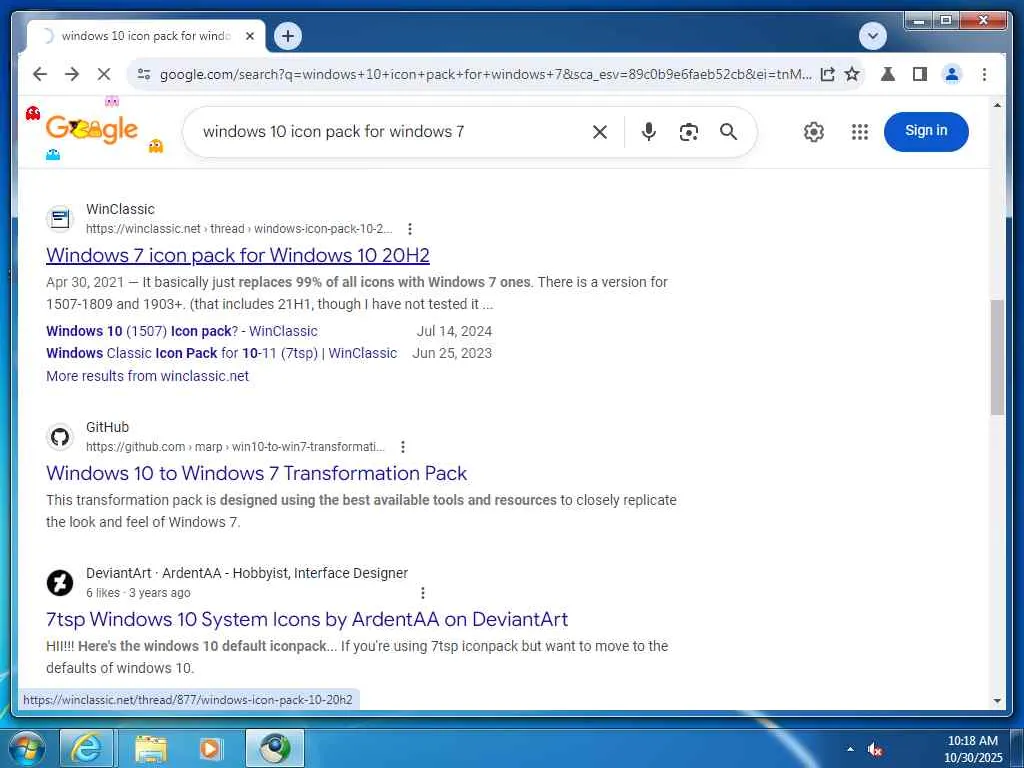Share this page icon in address bar
The height and width of the screenshot is (768, 1024).
(827, 74)
